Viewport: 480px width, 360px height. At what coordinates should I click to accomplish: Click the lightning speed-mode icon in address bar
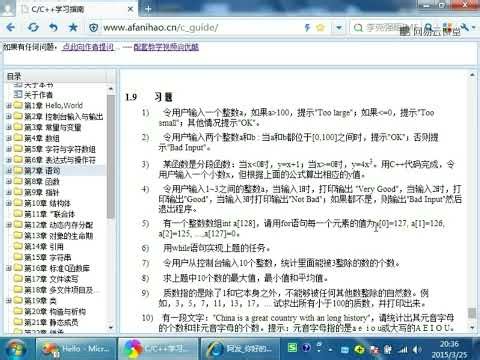pyautogui.click(x=307, y=28)
